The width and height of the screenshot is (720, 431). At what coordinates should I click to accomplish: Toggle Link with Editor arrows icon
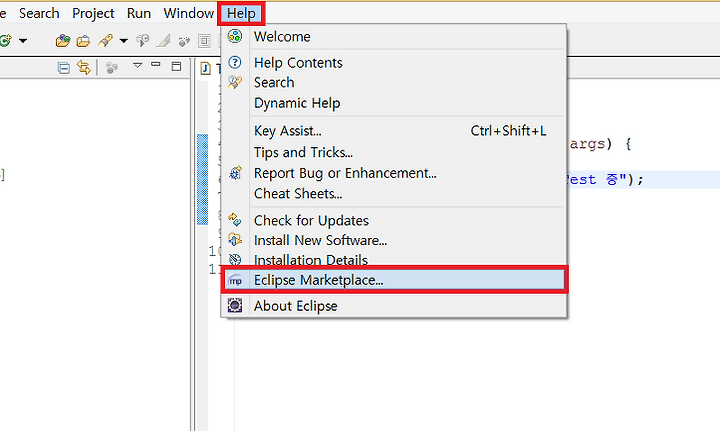click(84, 67)
